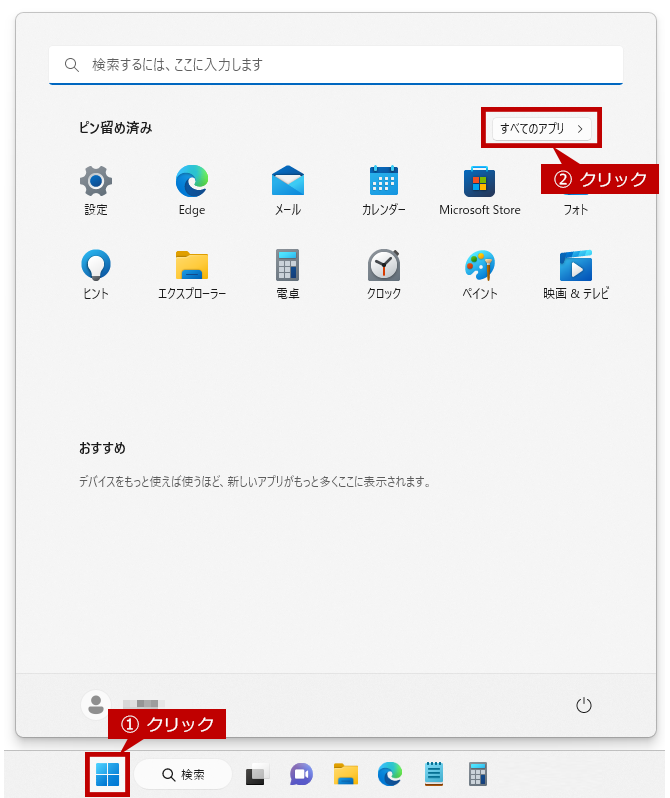Click the ピン留め済み heading text
670x798 pixels.
point(116,128)
